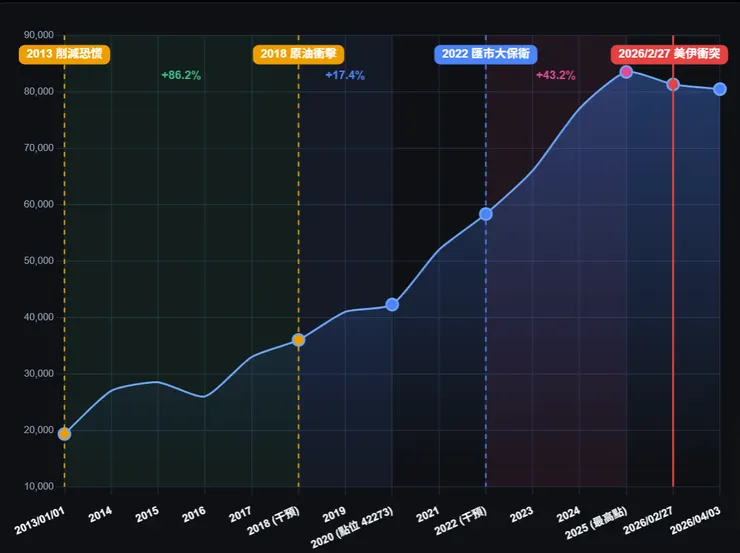Select the orange data point at 2013/01/01
This screenshot has width=740, height=553.
tap(64, 434)
